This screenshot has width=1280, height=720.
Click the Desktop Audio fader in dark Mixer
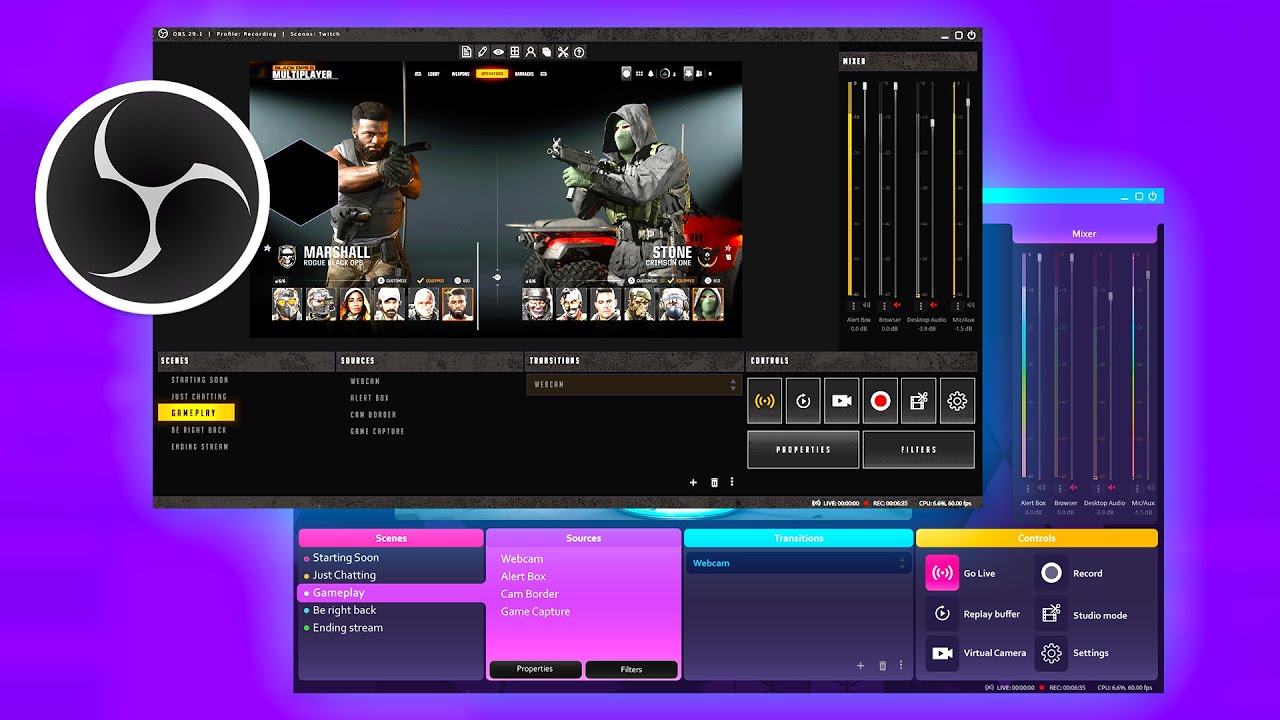pos(933,124)
